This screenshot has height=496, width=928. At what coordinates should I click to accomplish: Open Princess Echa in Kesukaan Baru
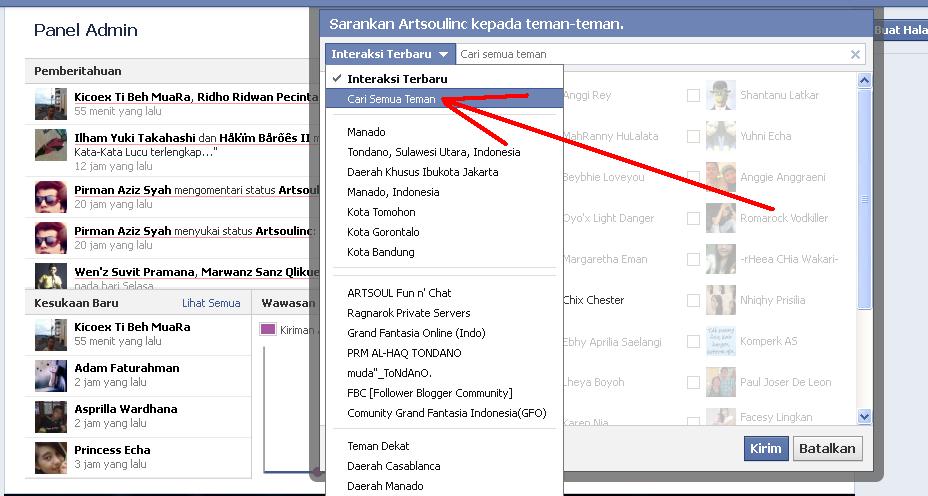(112, 450)
